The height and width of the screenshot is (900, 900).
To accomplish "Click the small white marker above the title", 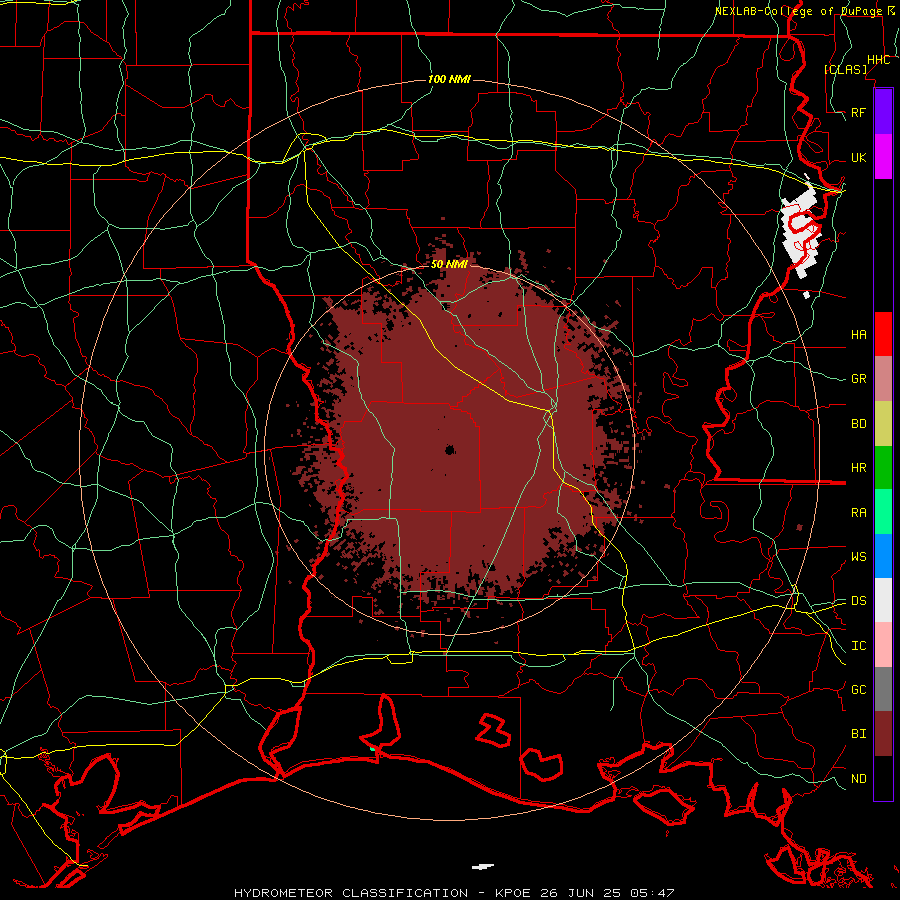I will [483, 867].
